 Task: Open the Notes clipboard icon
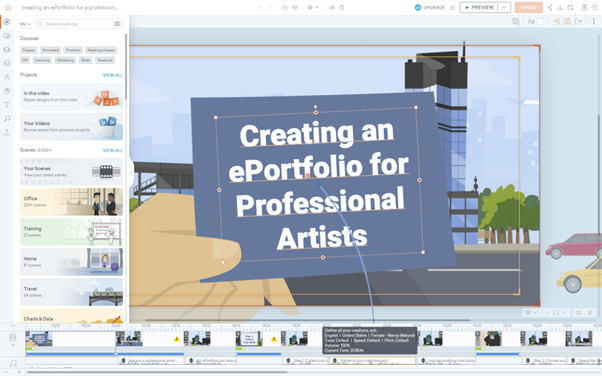[584, 7]
